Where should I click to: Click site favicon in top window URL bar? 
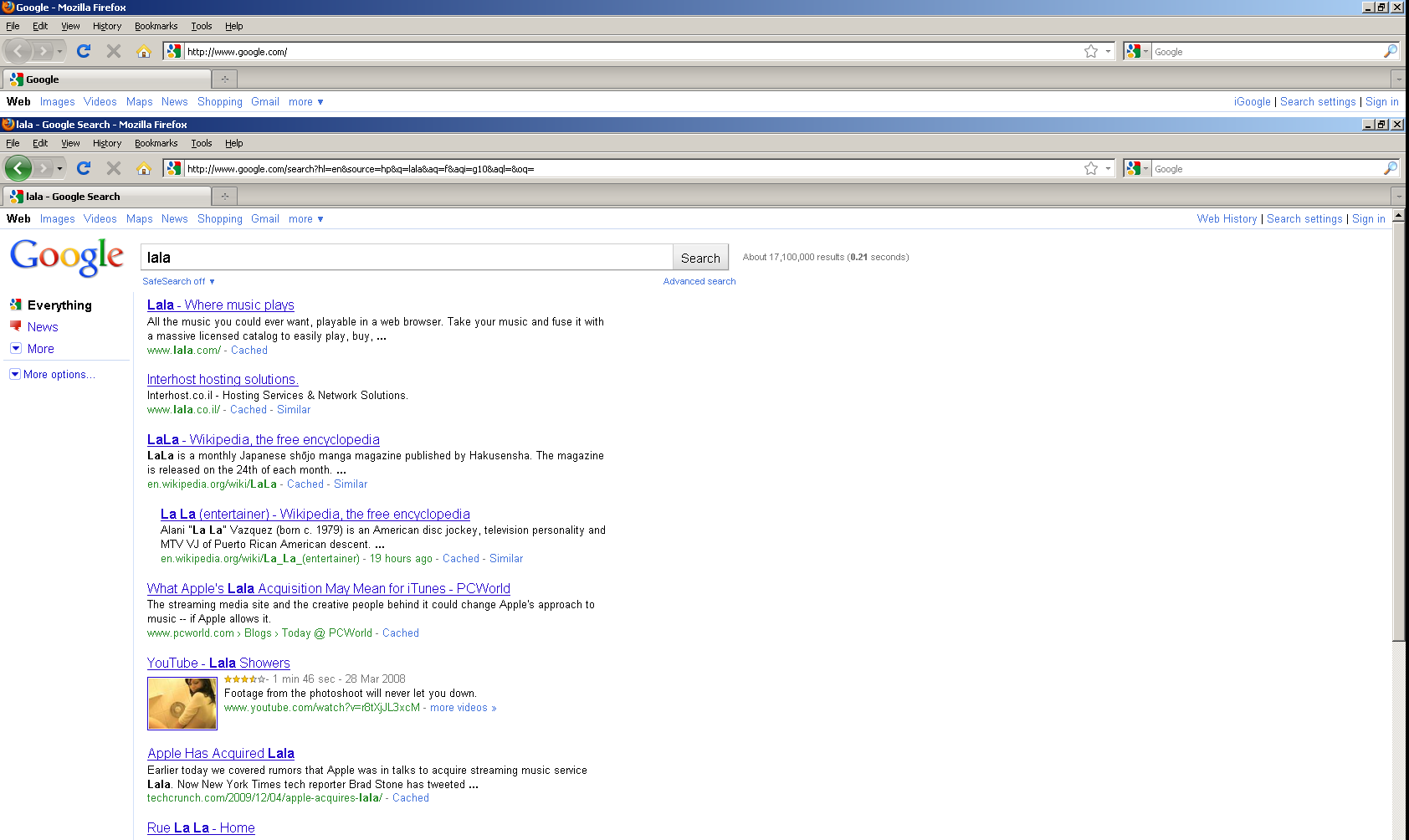point(173,51)
